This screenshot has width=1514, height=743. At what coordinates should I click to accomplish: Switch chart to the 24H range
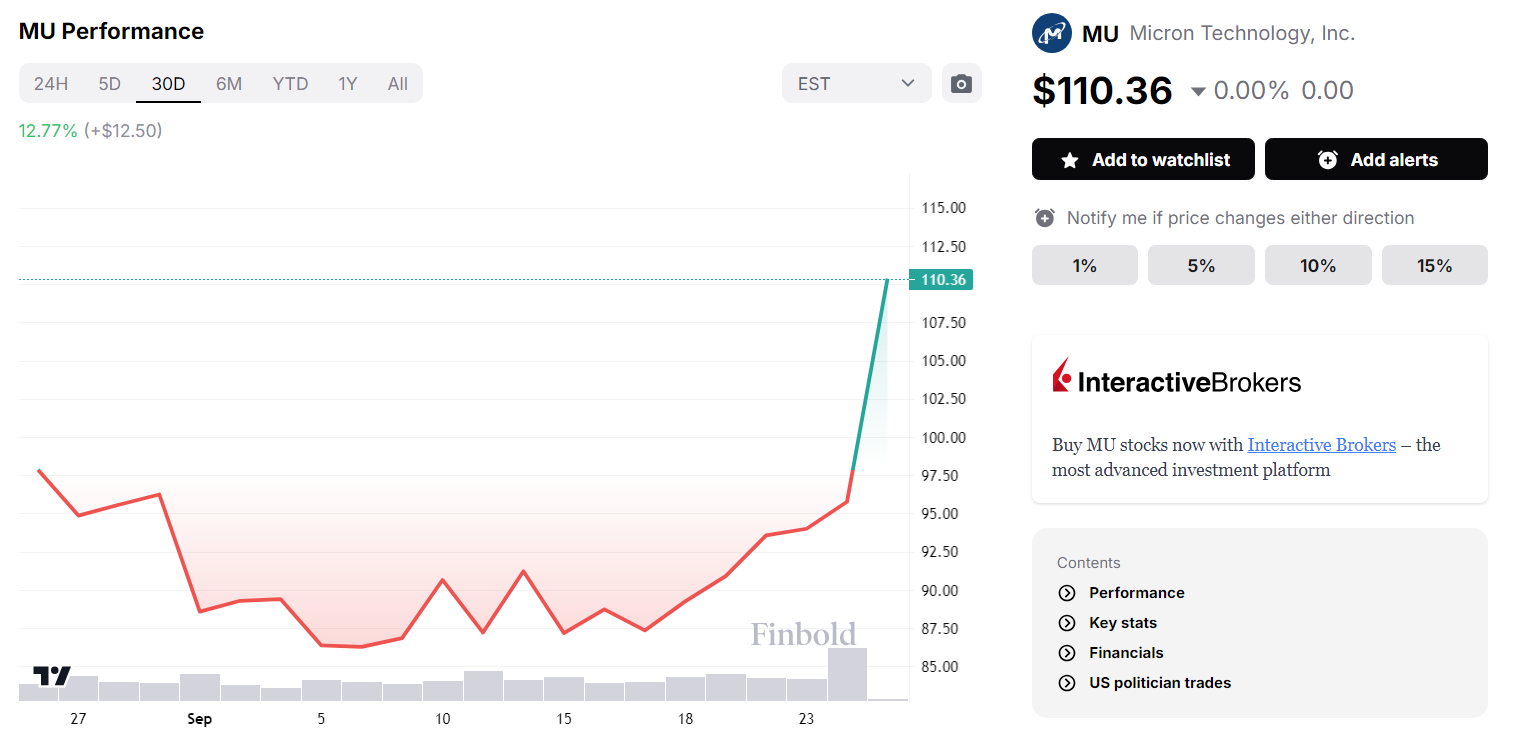pos(51,83)
